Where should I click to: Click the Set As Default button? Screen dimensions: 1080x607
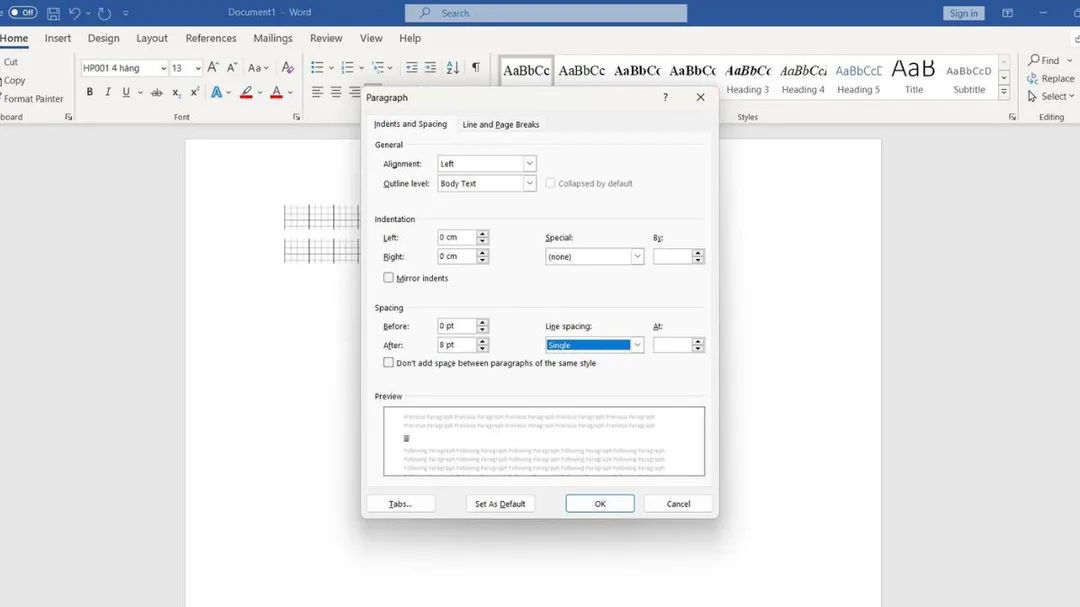pyautogui.click(x=500, y=504)
